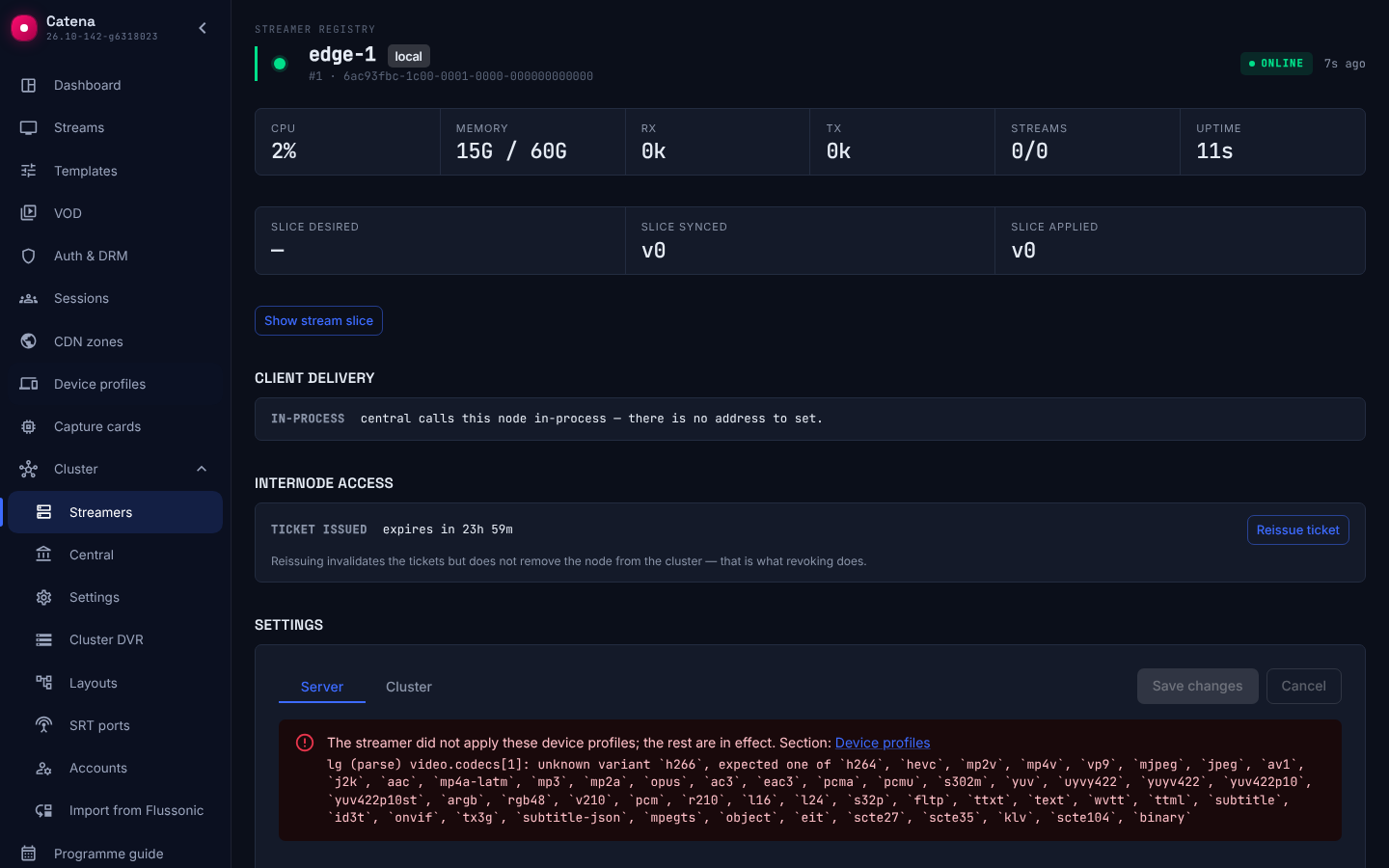Screen dimensions: 1389x868
Task: Open the Import from Flussonic icon
Action: (44, 810)
